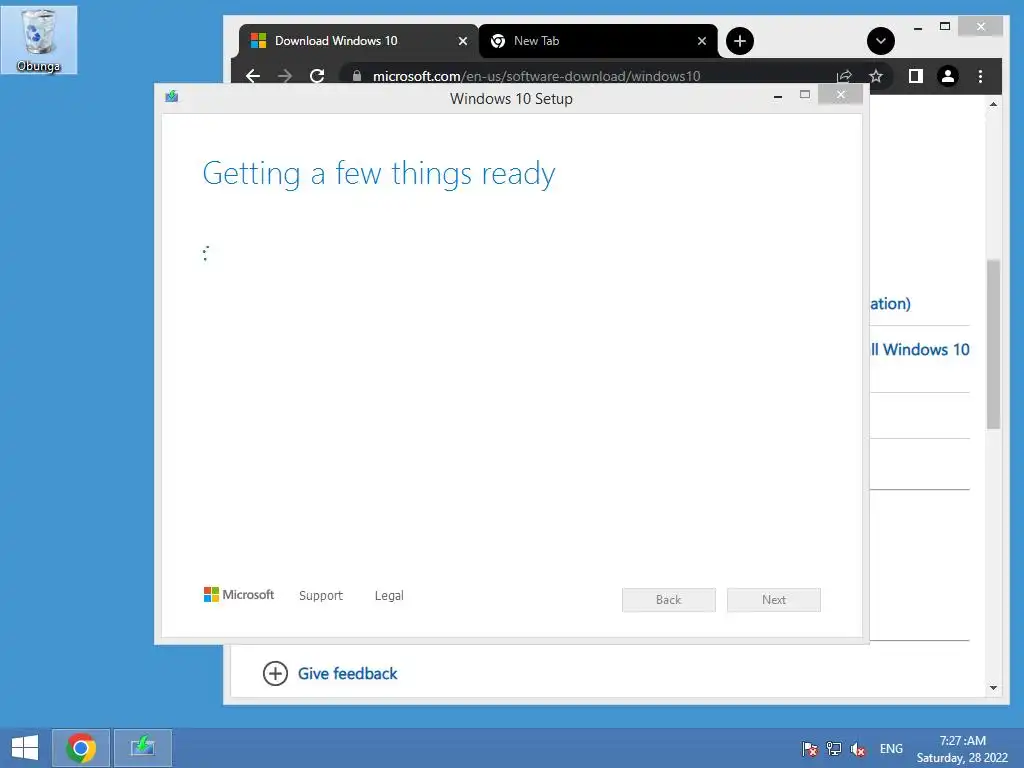
Task: Open the Legal link in Setup
Action: (x=389, y=596)
